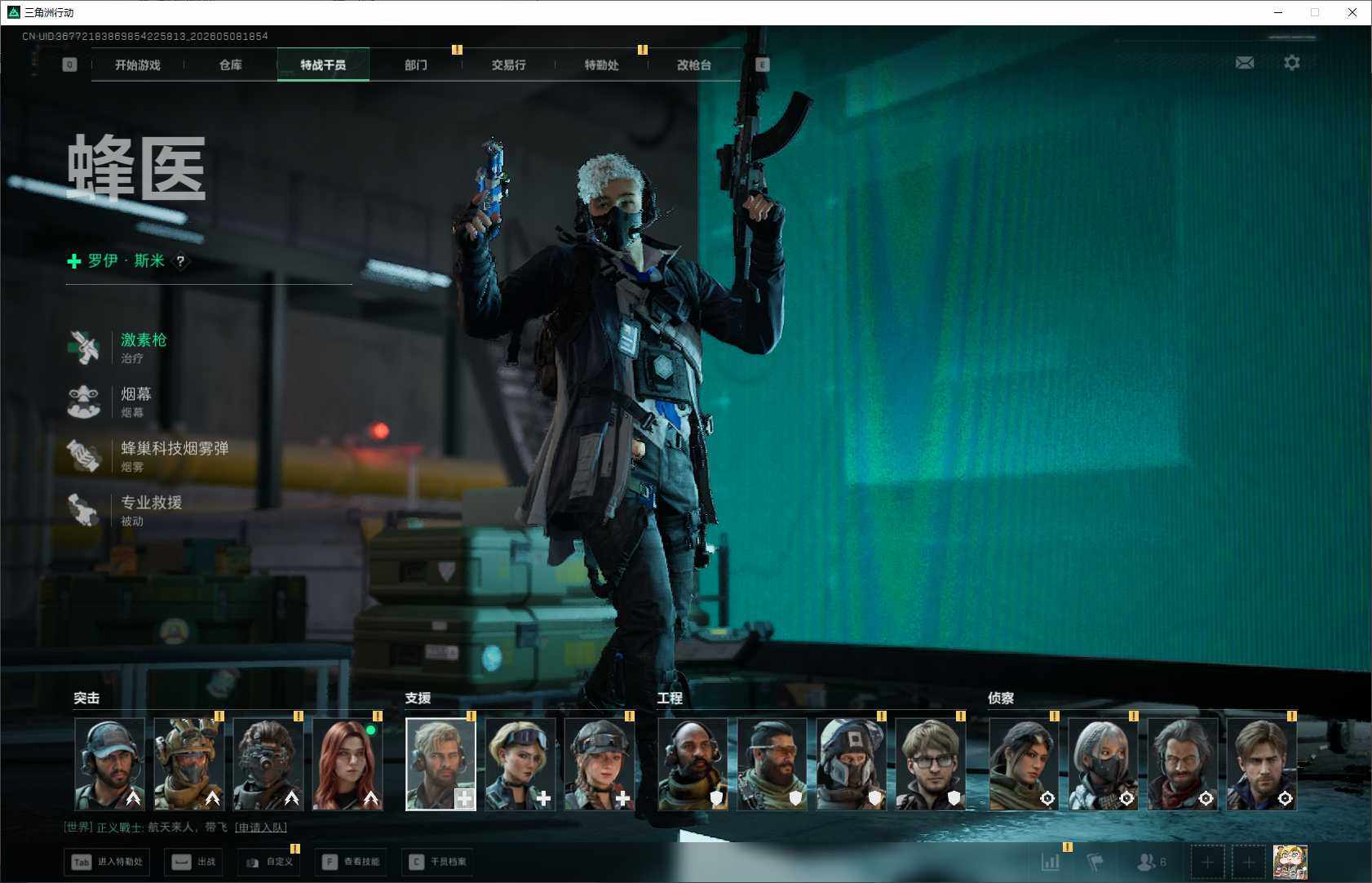Image resolution: width=1372 pixels, height=883 pixels.
Task: Switch to the 交易行 tab
Action: [508, 64]
